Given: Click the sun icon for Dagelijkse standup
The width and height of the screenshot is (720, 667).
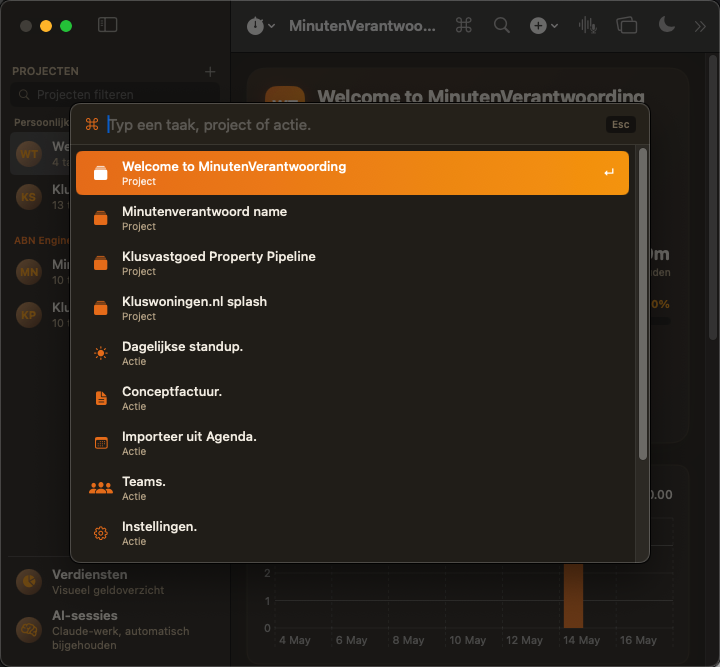Looking at the screenshot, I should [x=101, y=353].
